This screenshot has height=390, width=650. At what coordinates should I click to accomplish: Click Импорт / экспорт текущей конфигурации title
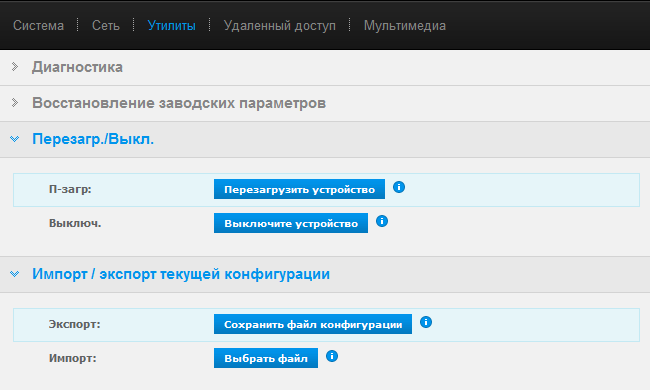(181, 274)
